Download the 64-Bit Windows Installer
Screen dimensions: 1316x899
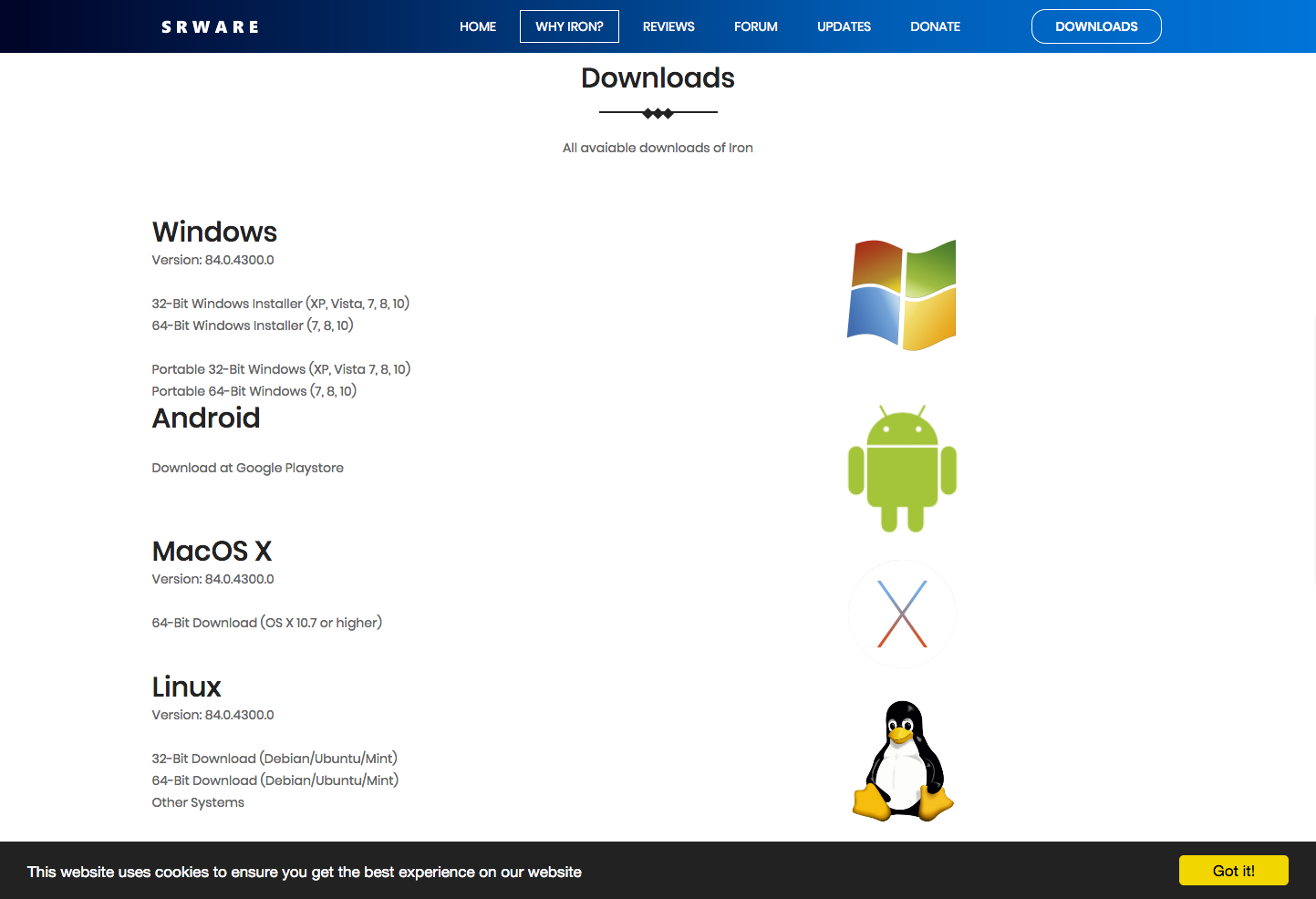tap(252, 325)
